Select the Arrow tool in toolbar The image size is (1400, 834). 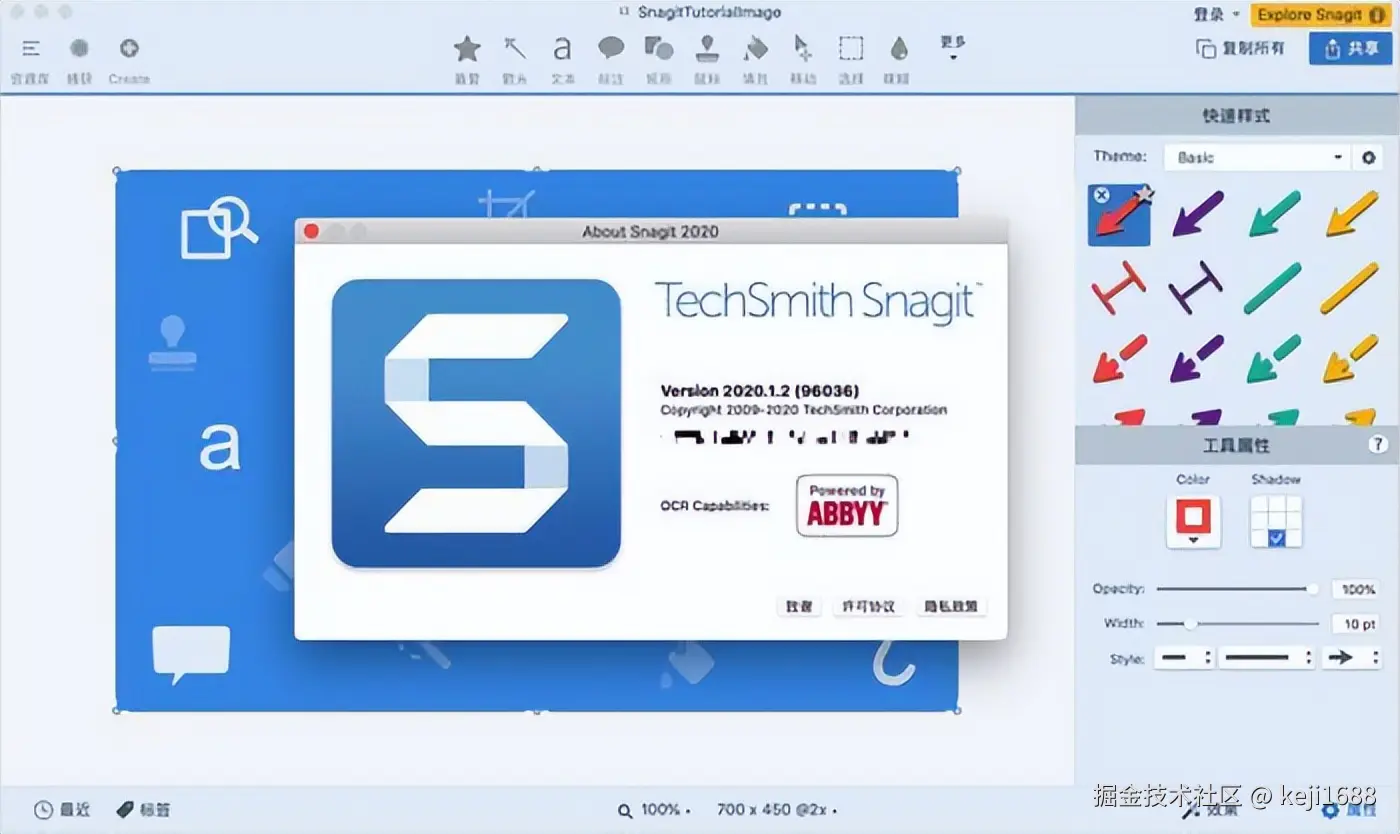tap(515, 48)
